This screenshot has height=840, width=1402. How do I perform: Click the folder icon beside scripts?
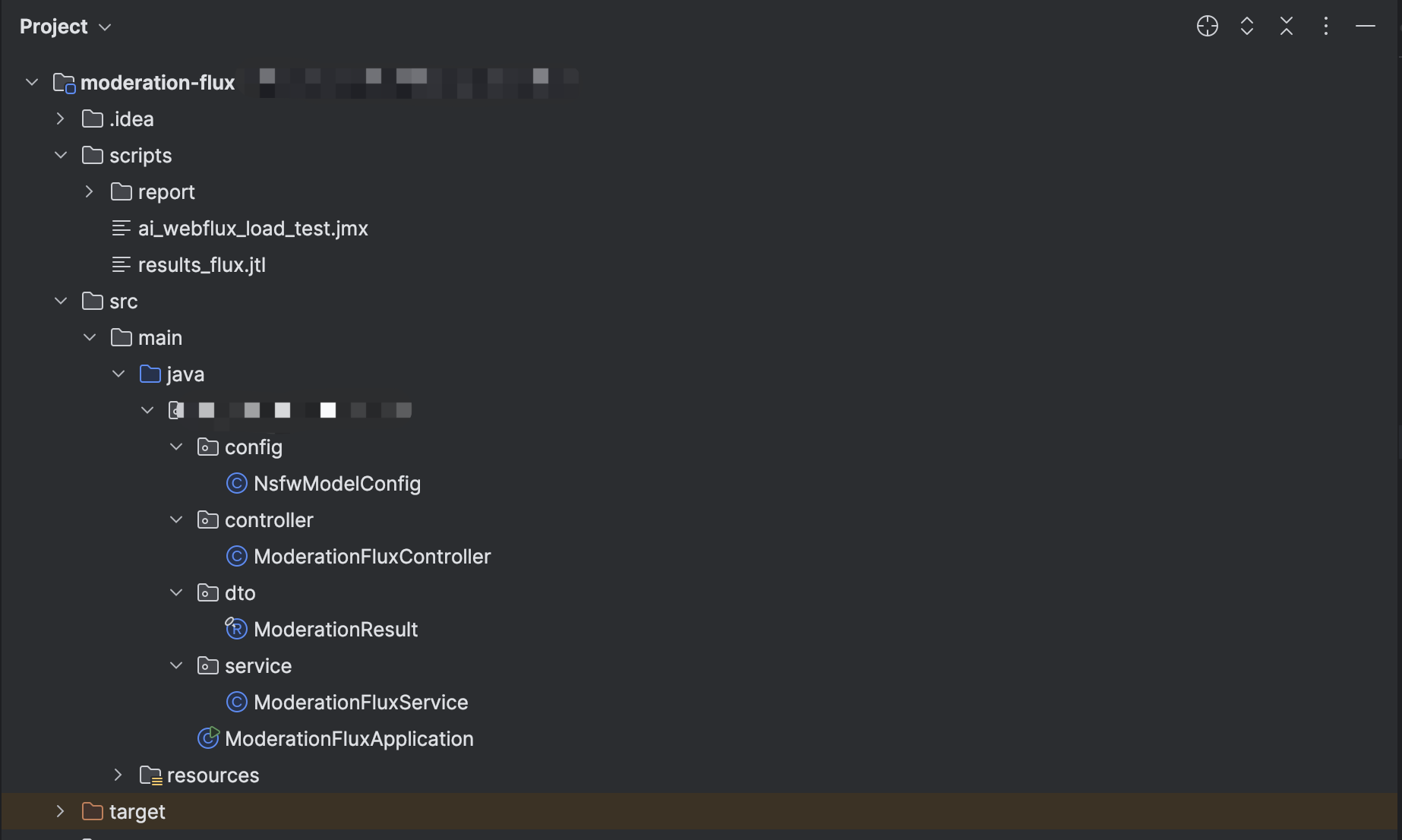coord(91,155)
